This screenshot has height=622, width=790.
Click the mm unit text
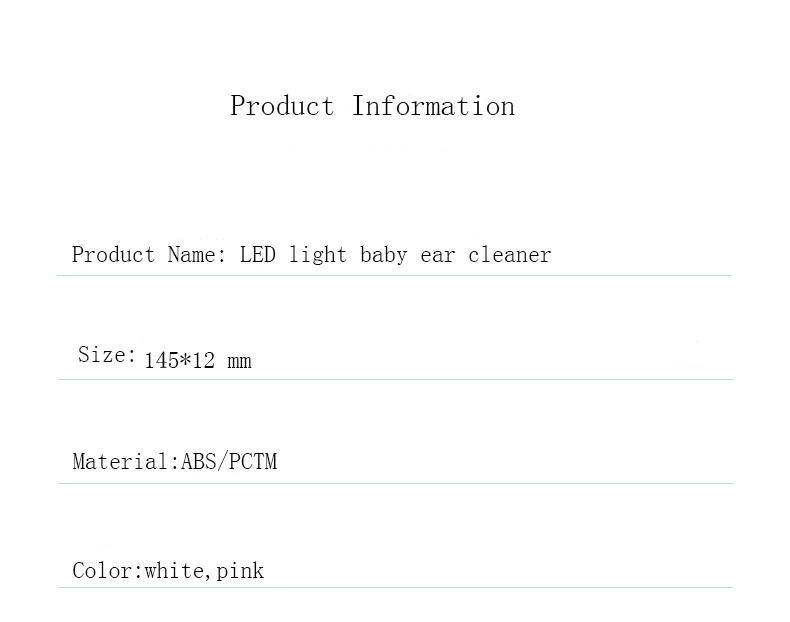pos(239,362)
